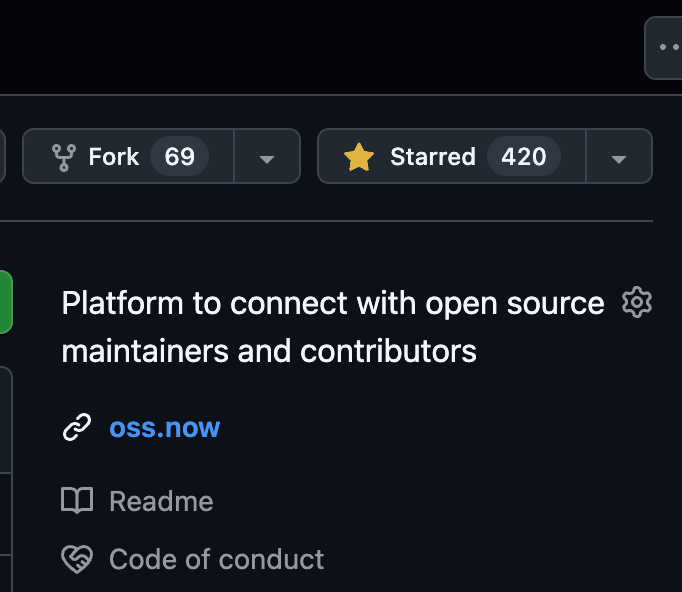The image size is (682, 592).
Task: Click the Code of conduct heart icon
Action: (77, 559)
